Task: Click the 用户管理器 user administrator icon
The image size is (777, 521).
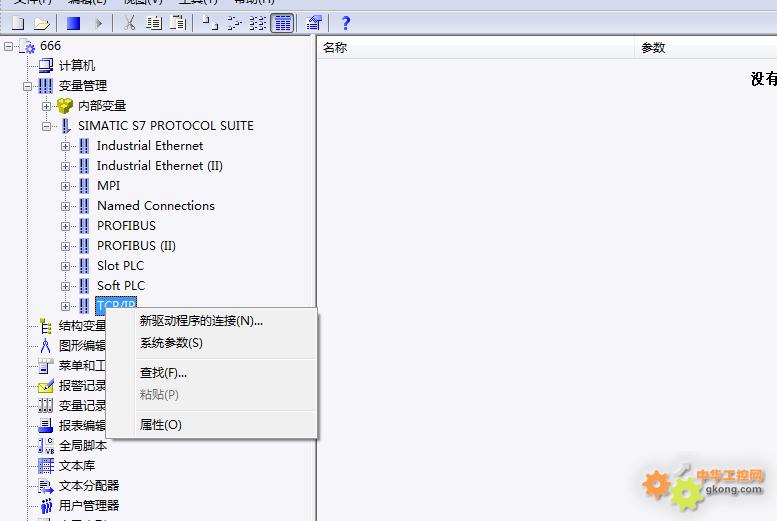Action: coord(46,506)
